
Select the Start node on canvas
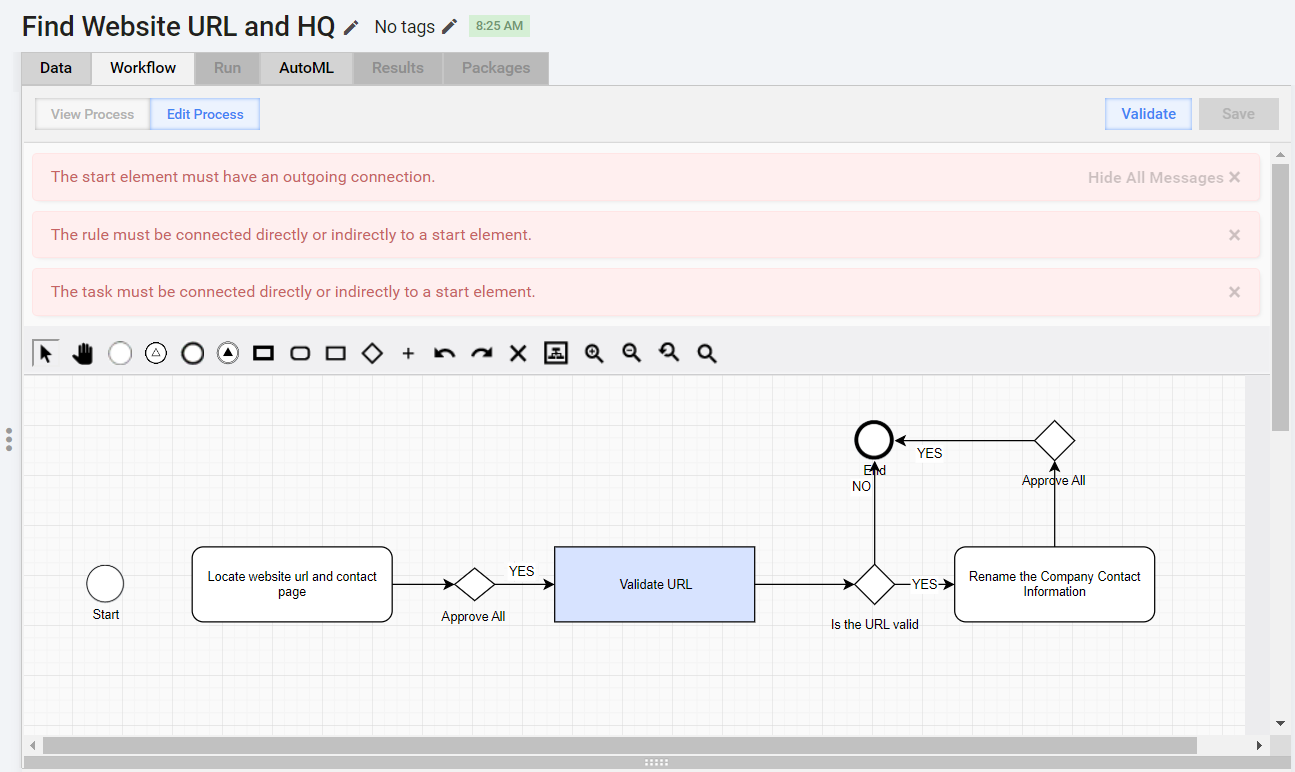click(x=105, y=584)
